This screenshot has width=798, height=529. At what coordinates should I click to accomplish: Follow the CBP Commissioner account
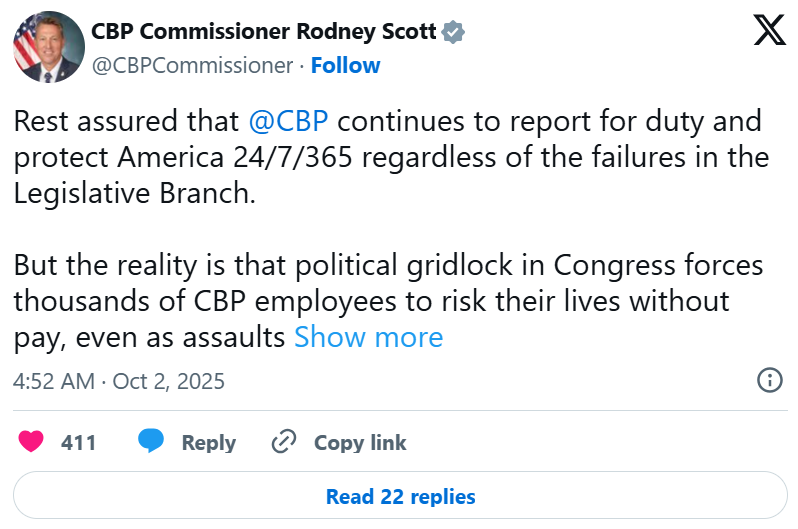tap(345, 66)
